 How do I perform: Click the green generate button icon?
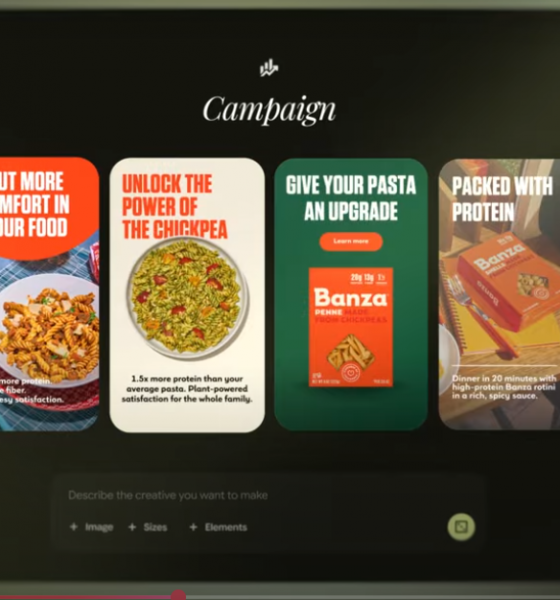coord(461,527)
